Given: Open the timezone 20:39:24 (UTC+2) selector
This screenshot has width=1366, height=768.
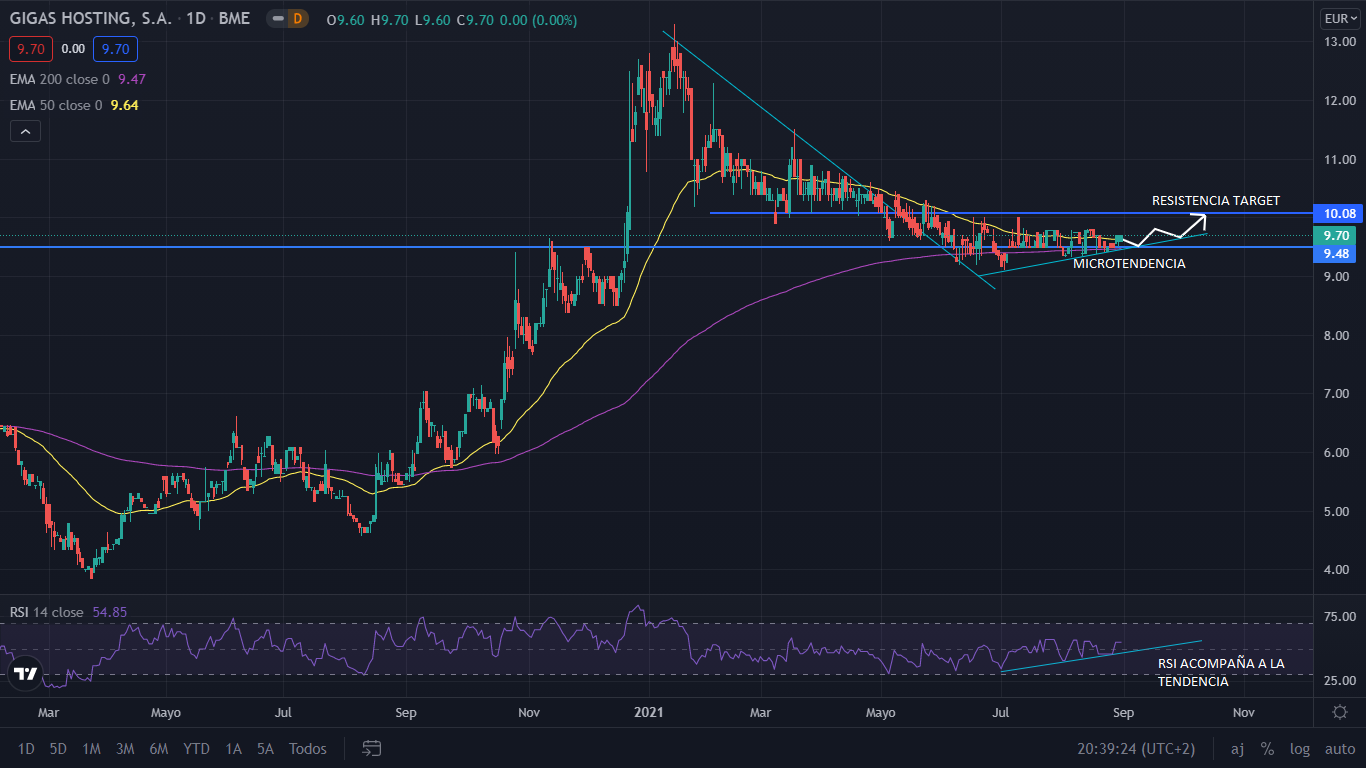Looking at the screenshot, I should [1136, 748].
